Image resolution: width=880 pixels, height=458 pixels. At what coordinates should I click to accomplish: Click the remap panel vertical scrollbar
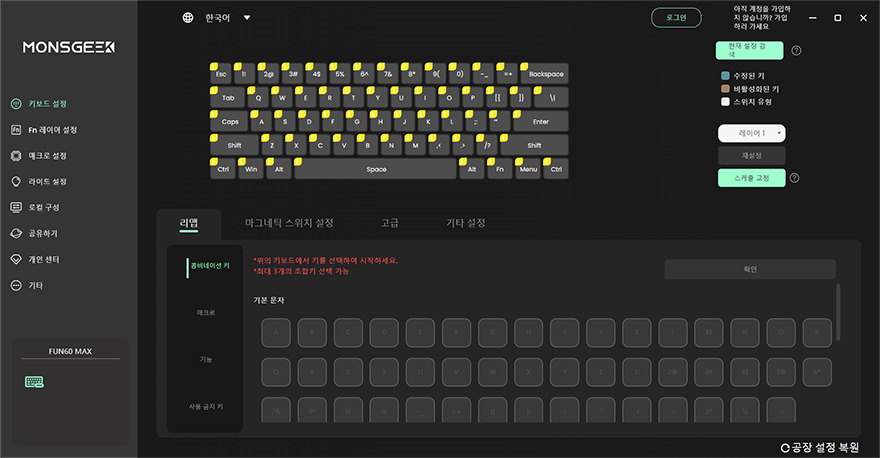click(x=838, y=312)
